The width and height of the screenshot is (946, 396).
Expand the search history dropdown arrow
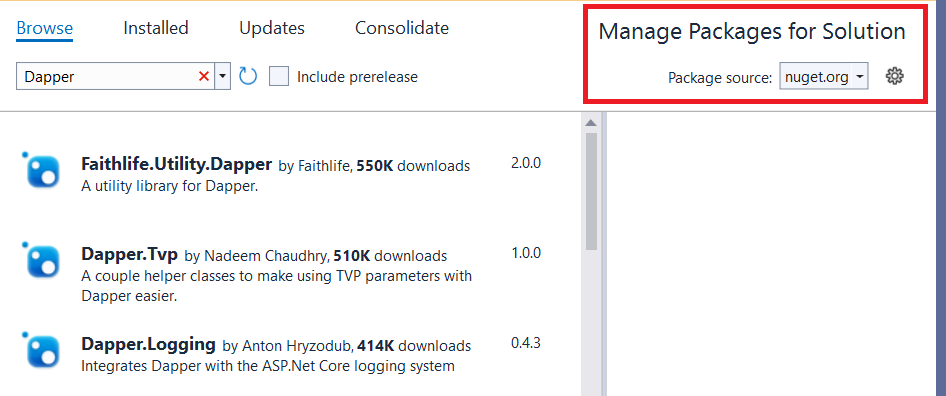click(223, 77)
